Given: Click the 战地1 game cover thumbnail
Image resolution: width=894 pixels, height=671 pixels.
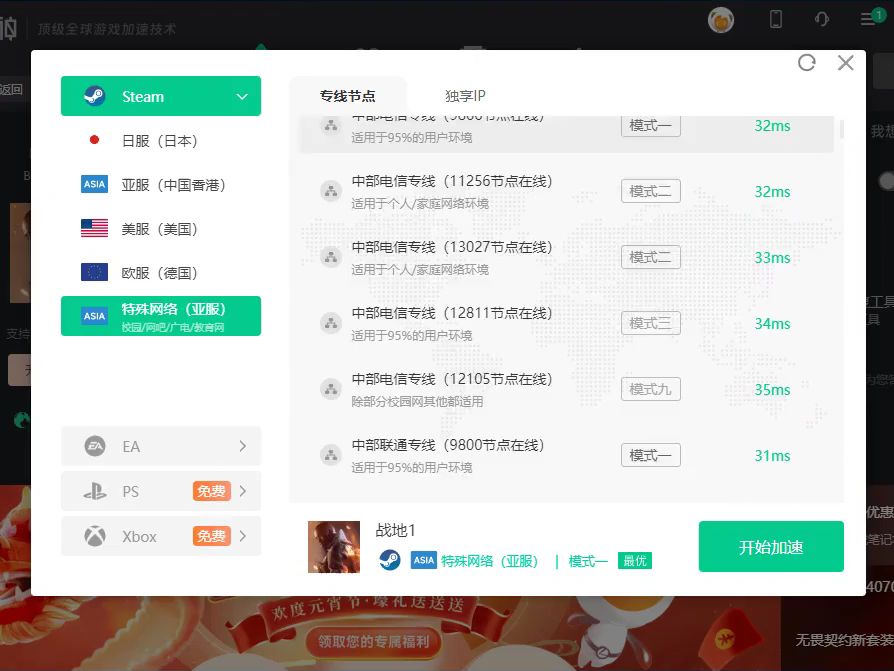Looking at the screenshot, I should click(x=334, y=547).
